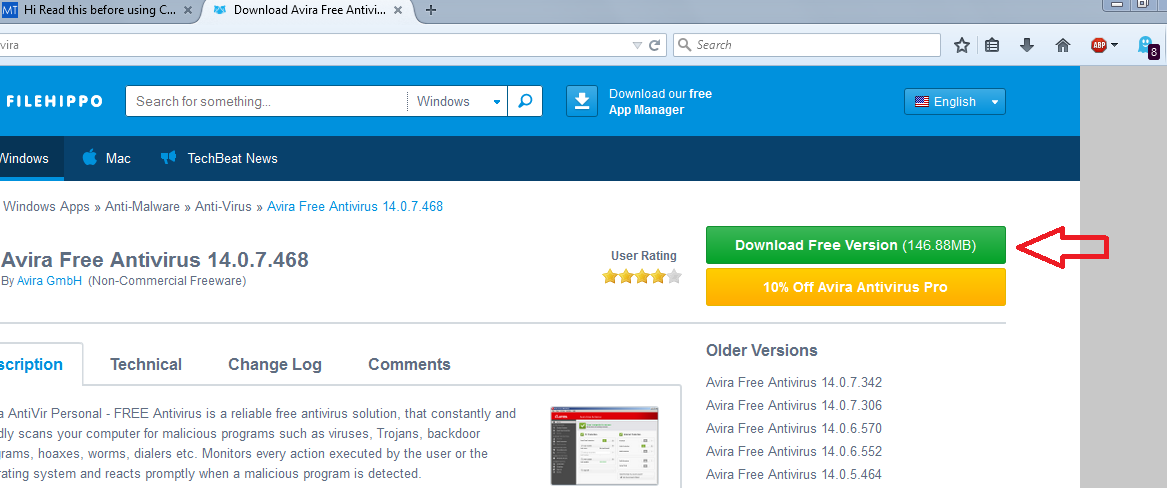Open older version 14.0.5.464
1167x488 pixels.
pos(794,475)
